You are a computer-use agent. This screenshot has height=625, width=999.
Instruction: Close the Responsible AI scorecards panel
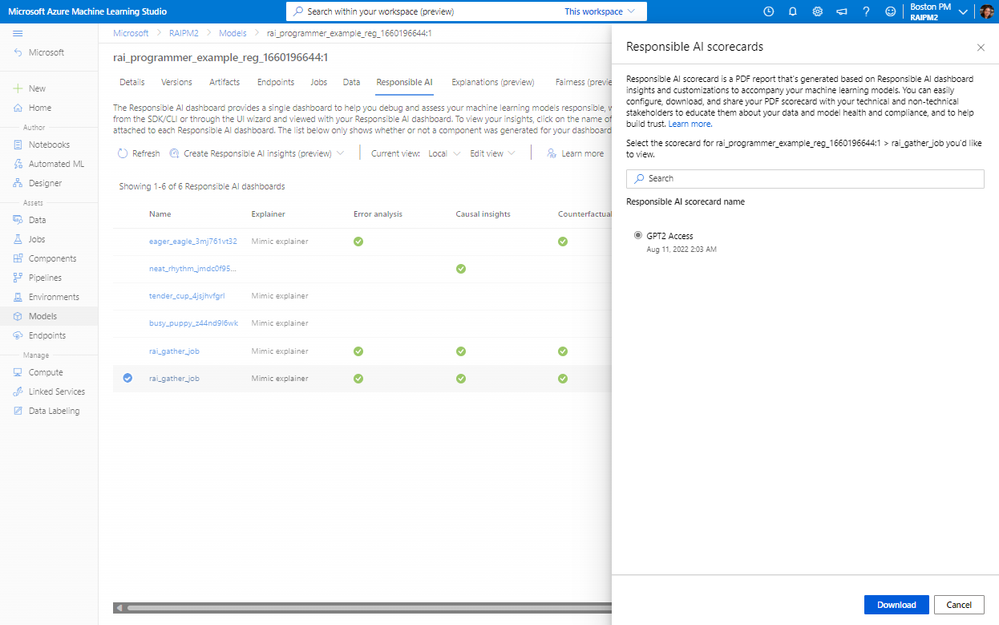pos(981,47)
